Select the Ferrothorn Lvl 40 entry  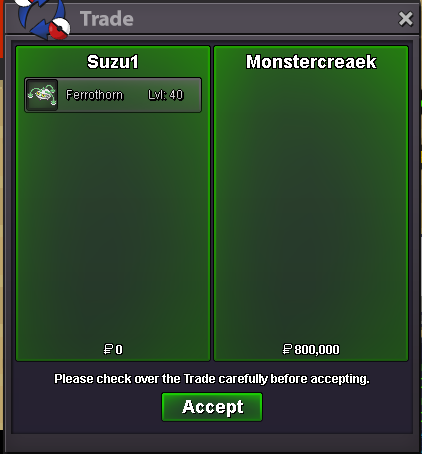113,95
